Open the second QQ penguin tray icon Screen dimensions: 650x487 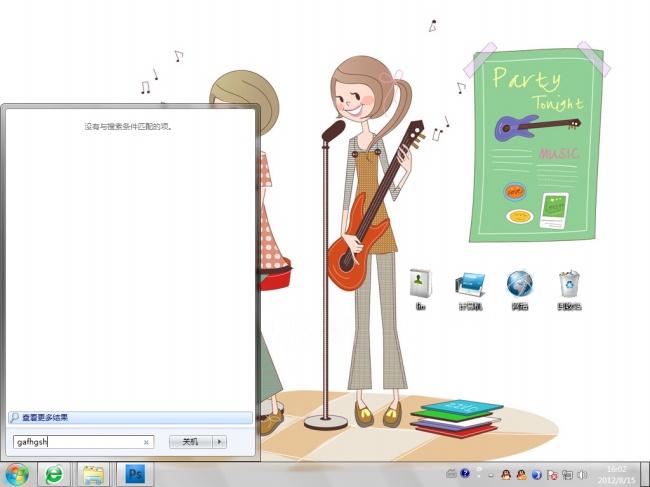coord(521,475)
